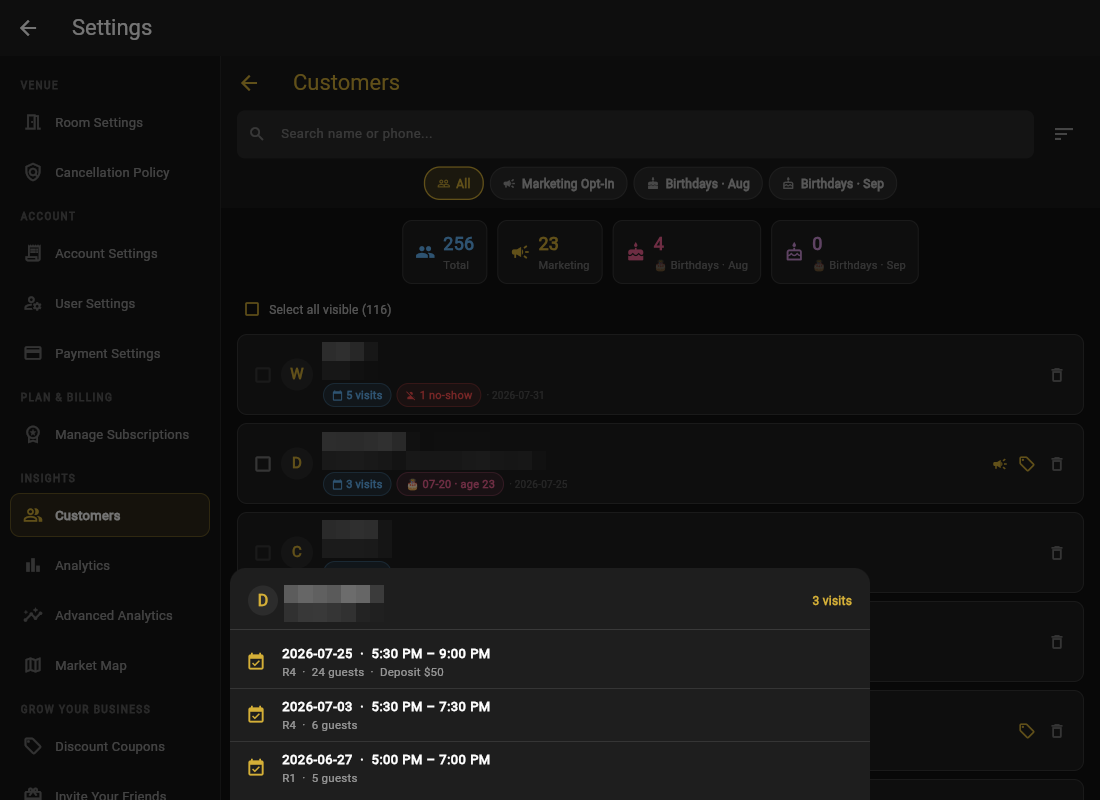The height and width of the screenshot is (800, 1100).
Task: Filter by Birthdays · Sep chip
Action: point(833,184)
